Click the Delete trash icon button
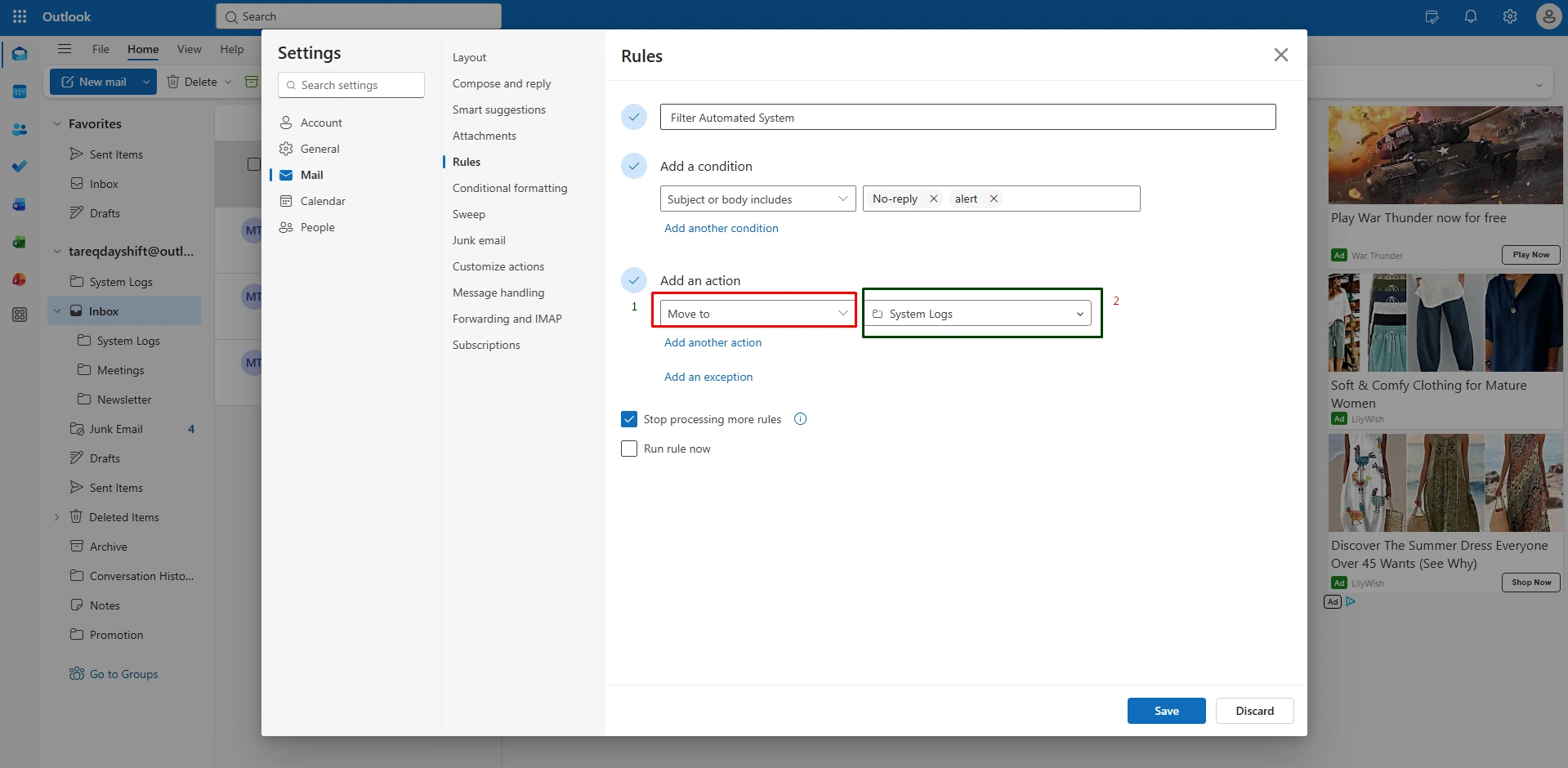1568x768 pixels. (x=173, y=82)
